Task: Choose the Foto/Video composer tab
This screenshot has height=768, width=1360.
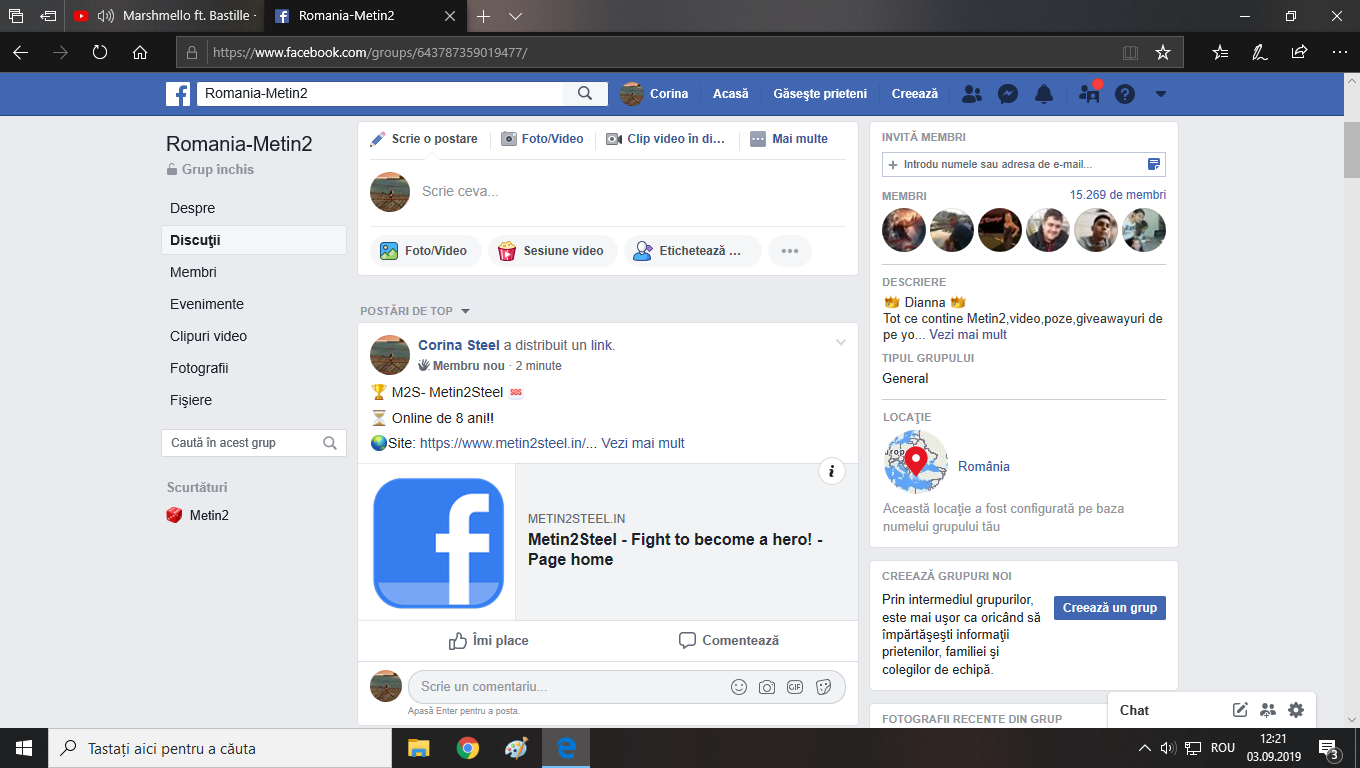Action: click(x=542, y=139)
